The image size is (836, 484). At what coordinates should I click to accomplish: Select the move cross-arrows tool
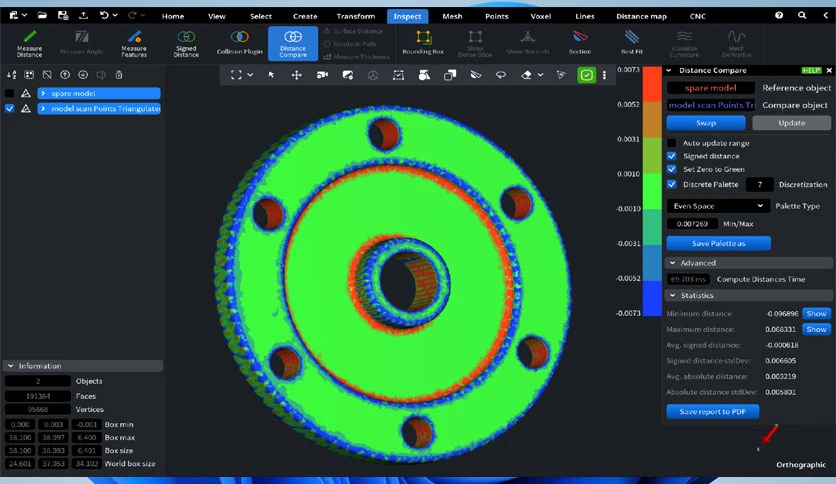[x=296, y=75]
